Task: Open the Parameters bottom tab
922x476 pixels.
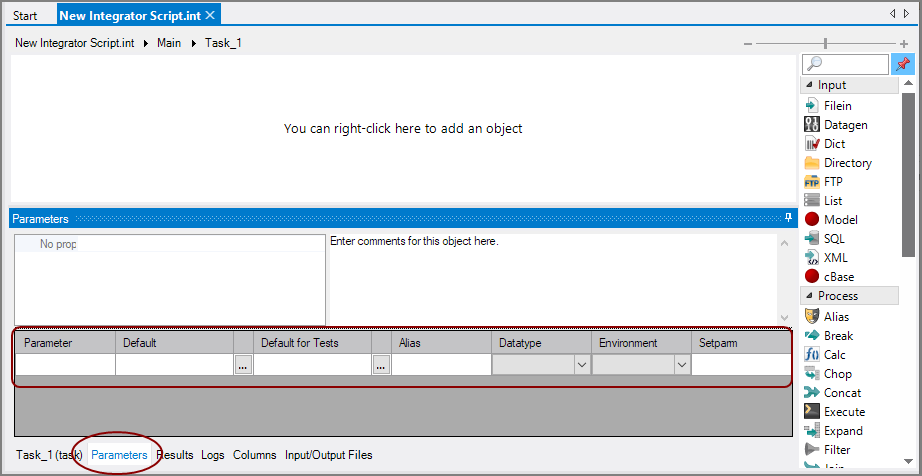Action: [x=119, y=455]
